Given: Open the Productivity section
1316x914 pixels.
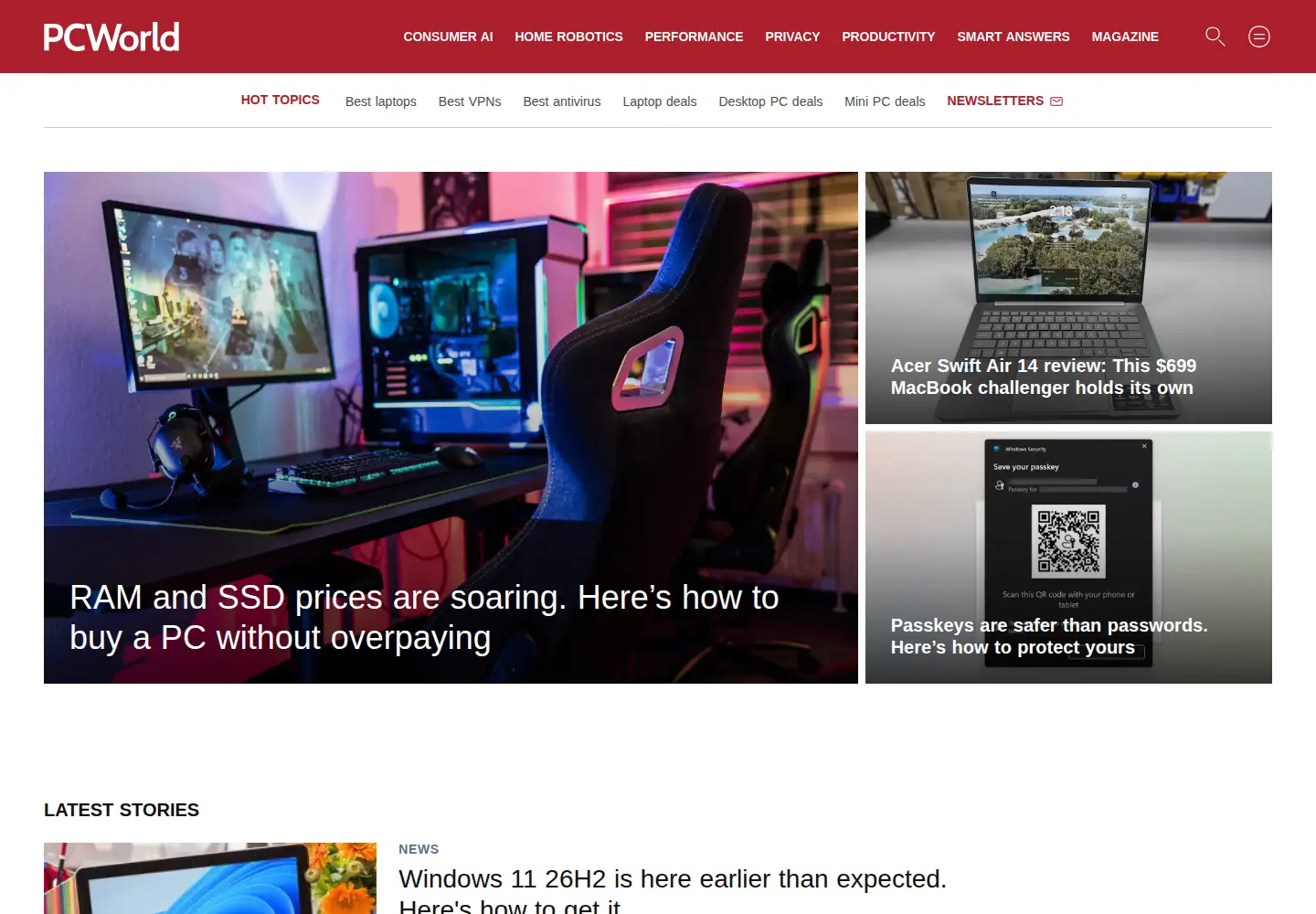Looking at the screenshot, I should [888, 37].
